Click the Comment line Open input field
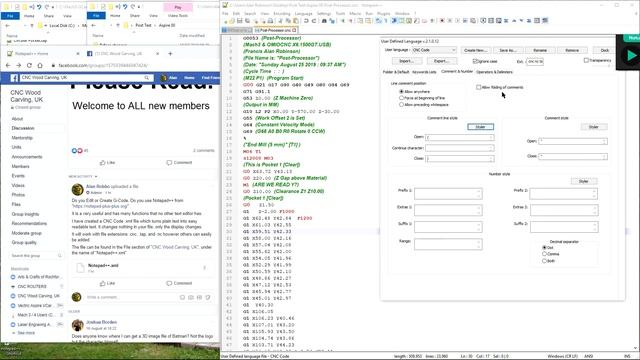Screen dimensions: 640x360 pos(460,138)
